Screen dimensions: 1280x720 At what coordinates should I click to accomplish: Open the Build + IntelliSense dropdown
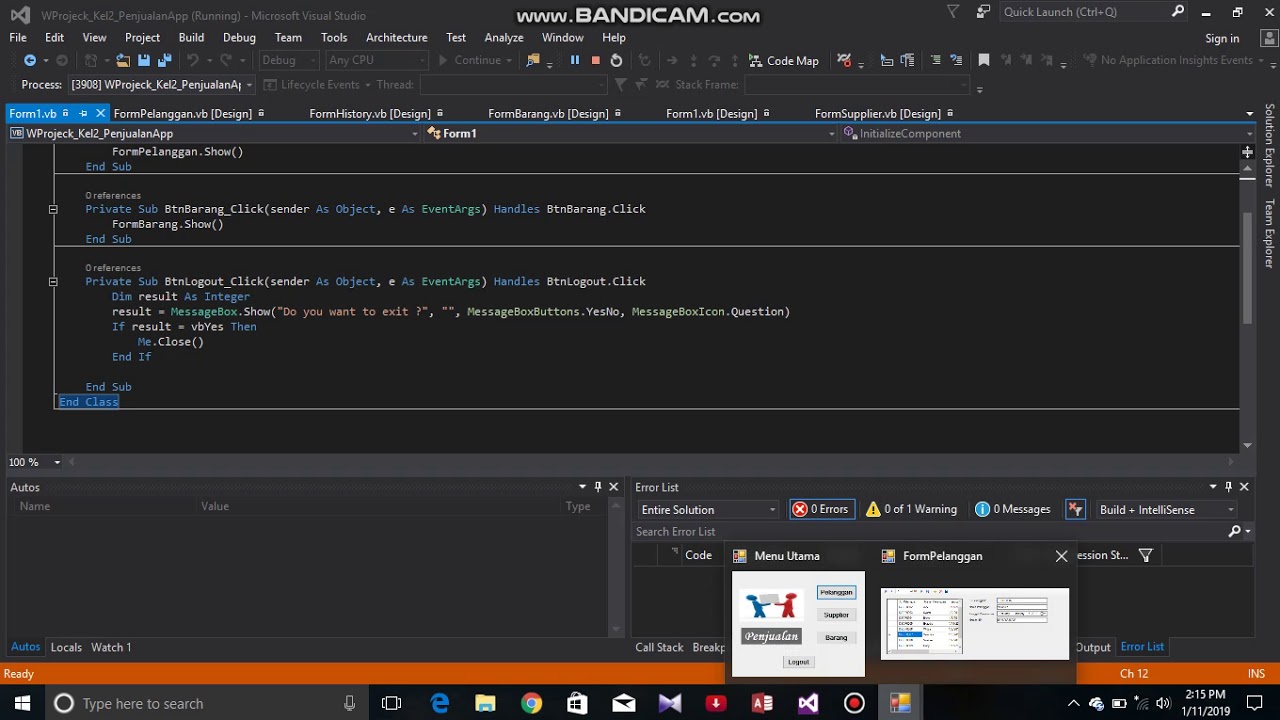[1168, 510]
